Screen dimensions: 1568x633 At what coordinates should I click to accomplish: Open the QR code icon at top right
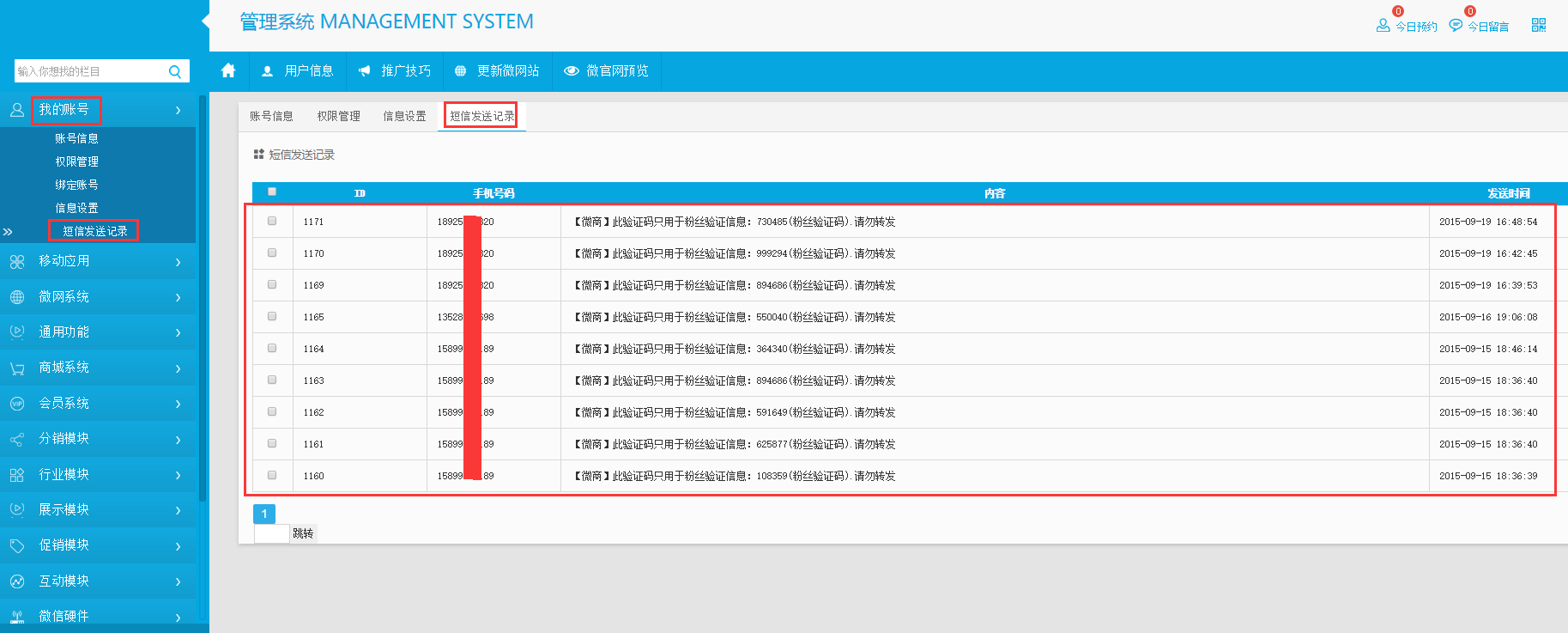tap(1538, 26)
